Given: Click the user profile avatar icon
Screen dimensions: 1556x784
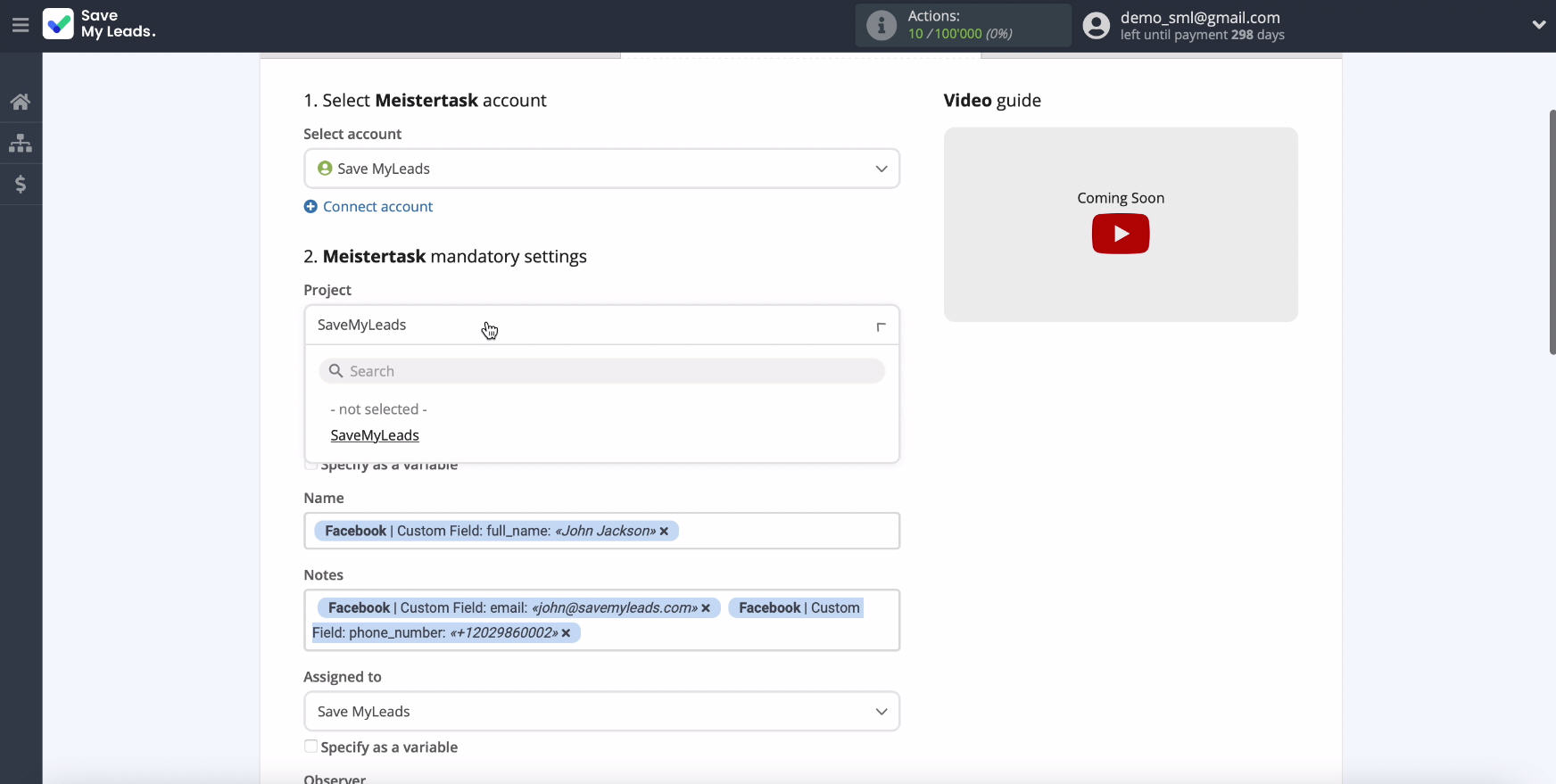Looking at the screenshot, I should tap(1097, 25).
